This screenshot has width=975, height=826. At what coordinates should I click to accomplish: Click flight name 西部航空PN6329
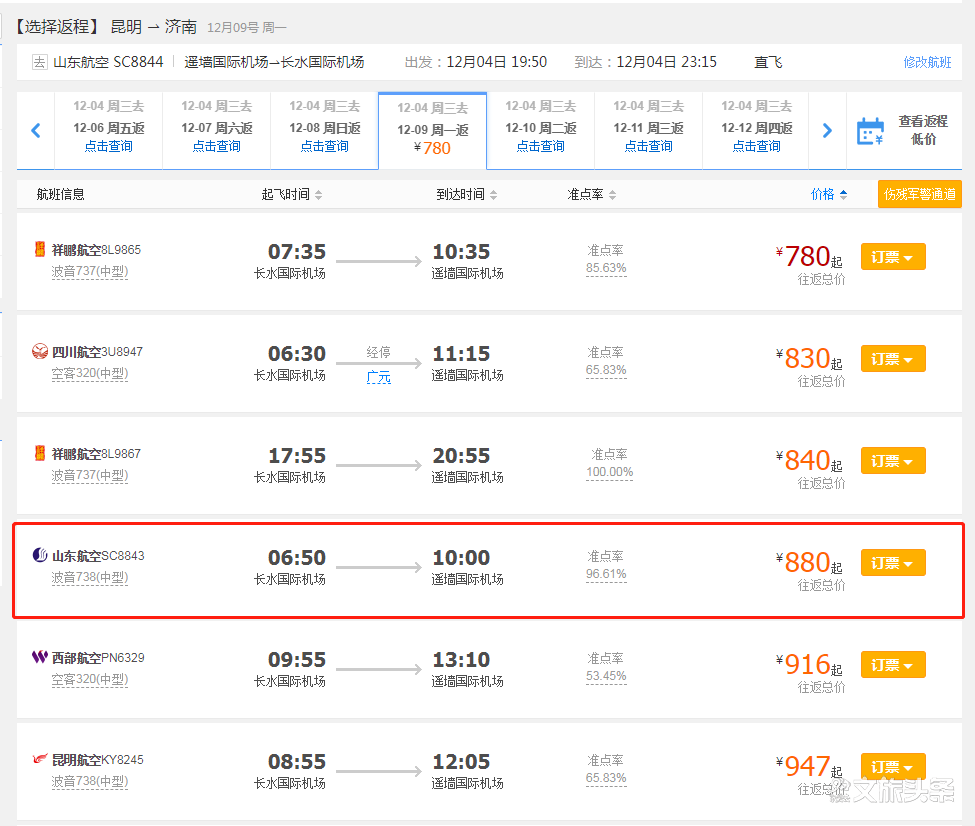coord(98,658)
